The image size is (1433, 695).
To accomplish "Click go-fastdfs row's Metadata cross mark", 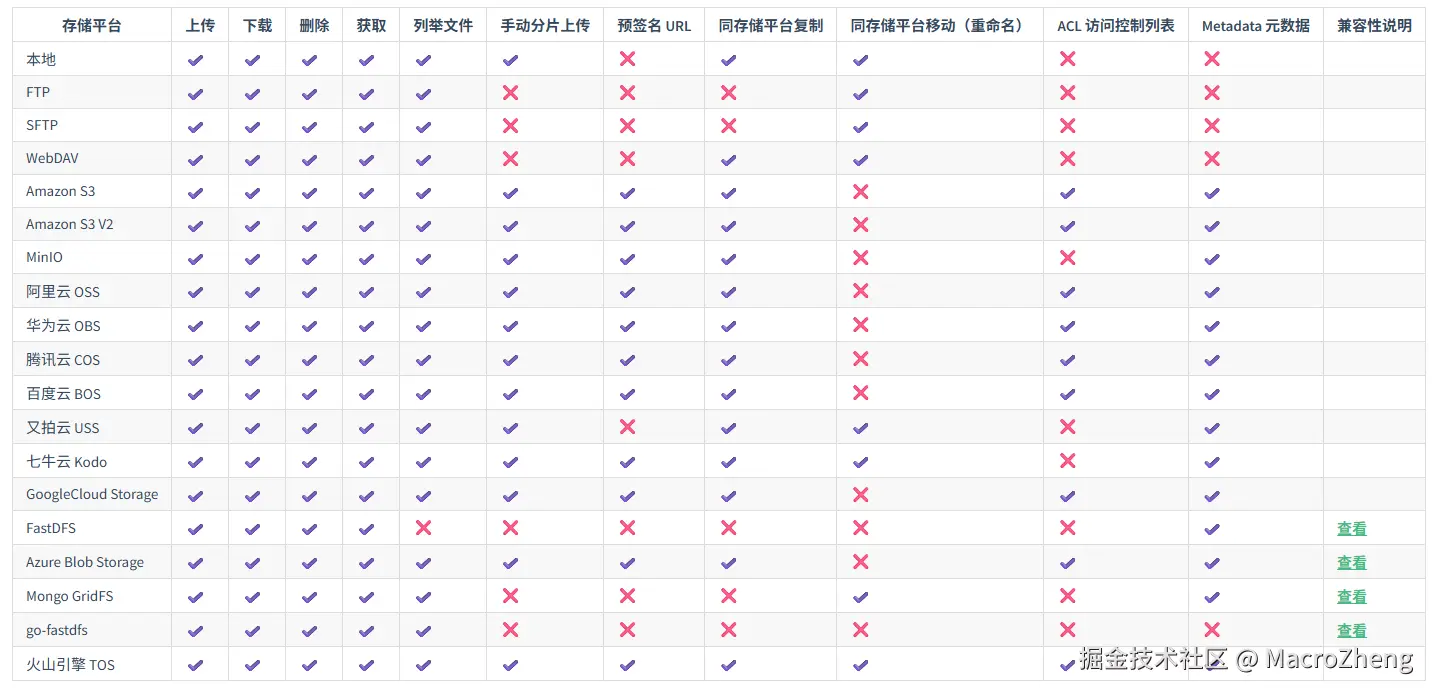I will [1212, 629].
